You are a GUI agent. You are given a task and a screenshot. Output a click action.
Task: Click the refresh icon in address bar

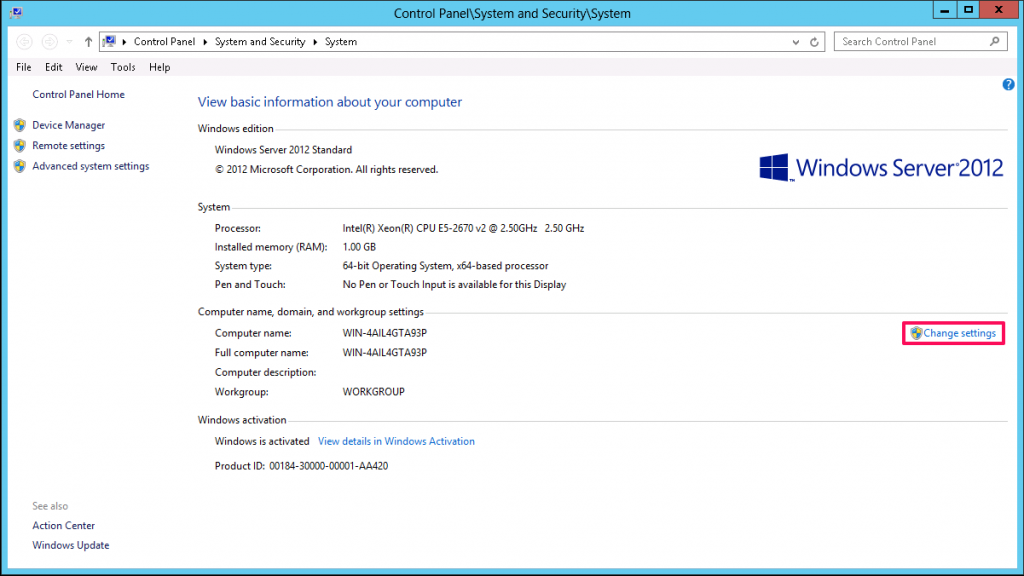(814, 42)
